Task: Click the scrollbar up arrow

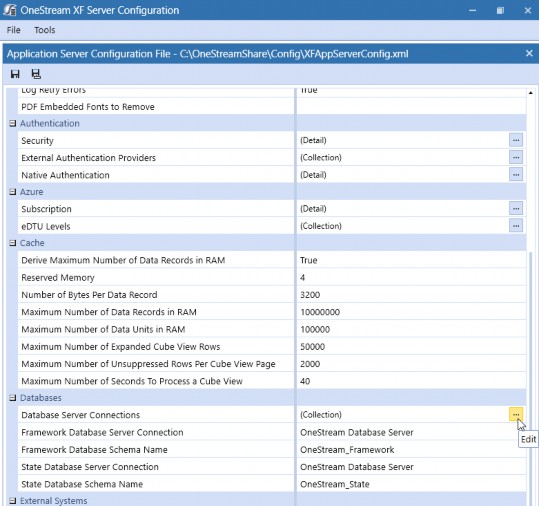Action: click(x=531, y=92)
